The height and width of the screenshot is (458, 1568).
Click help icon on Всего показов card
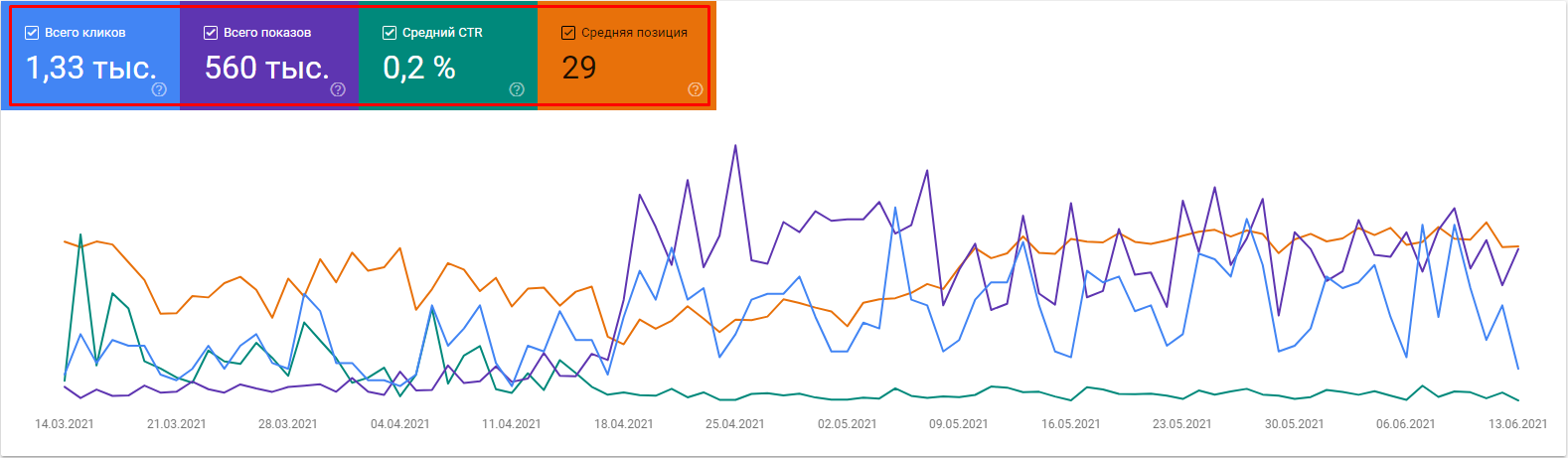click(x=338, y=89)
